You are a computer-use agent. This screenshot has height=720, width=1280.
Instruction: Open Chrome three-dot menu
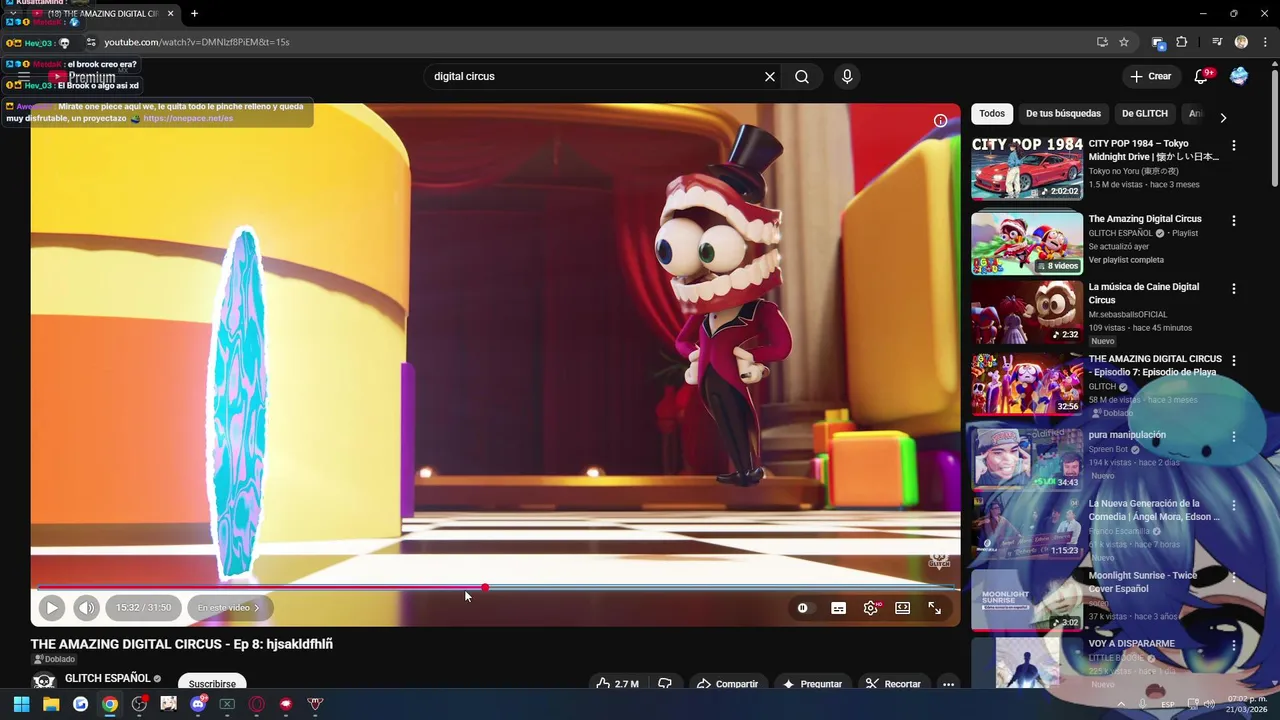click(x=1266, y=42)
